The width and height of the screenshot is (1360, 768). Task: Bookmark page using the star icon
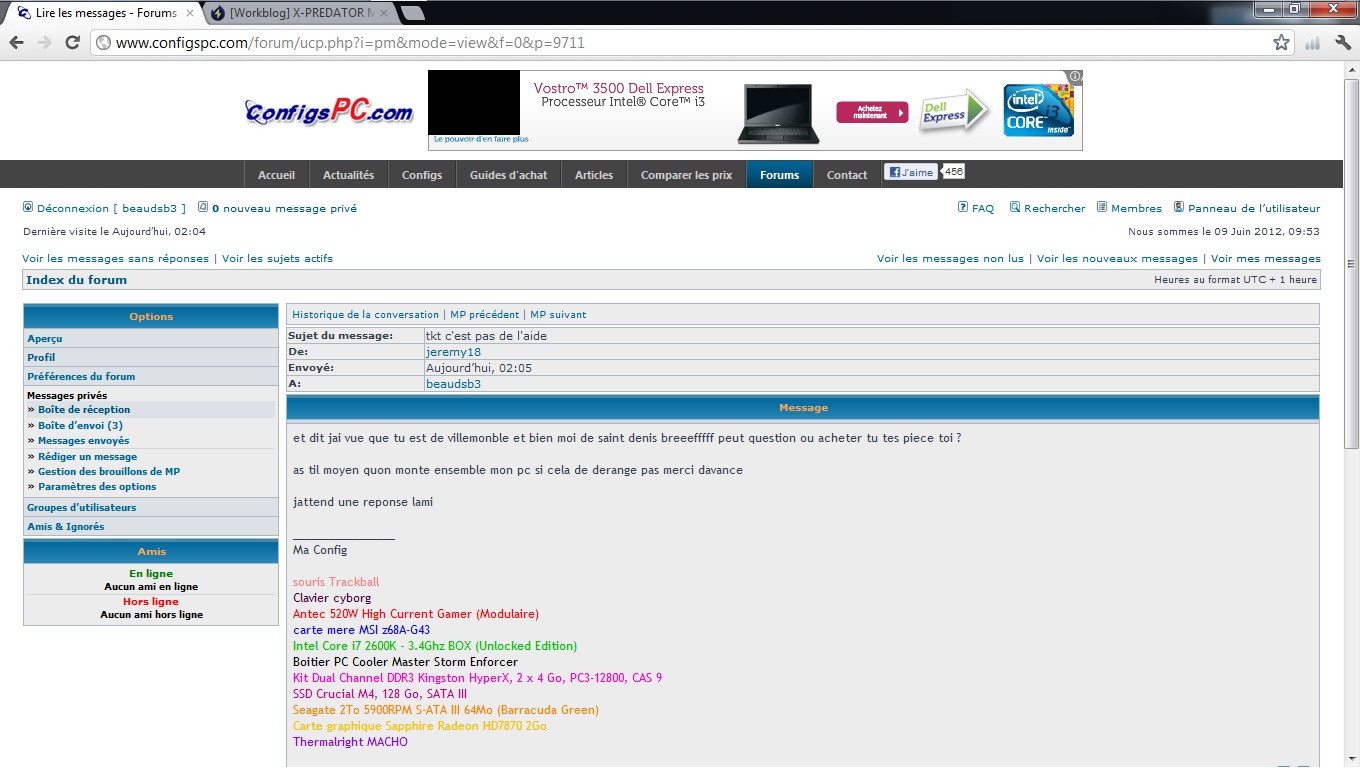pyautogui.click(x=1281, y=42)
